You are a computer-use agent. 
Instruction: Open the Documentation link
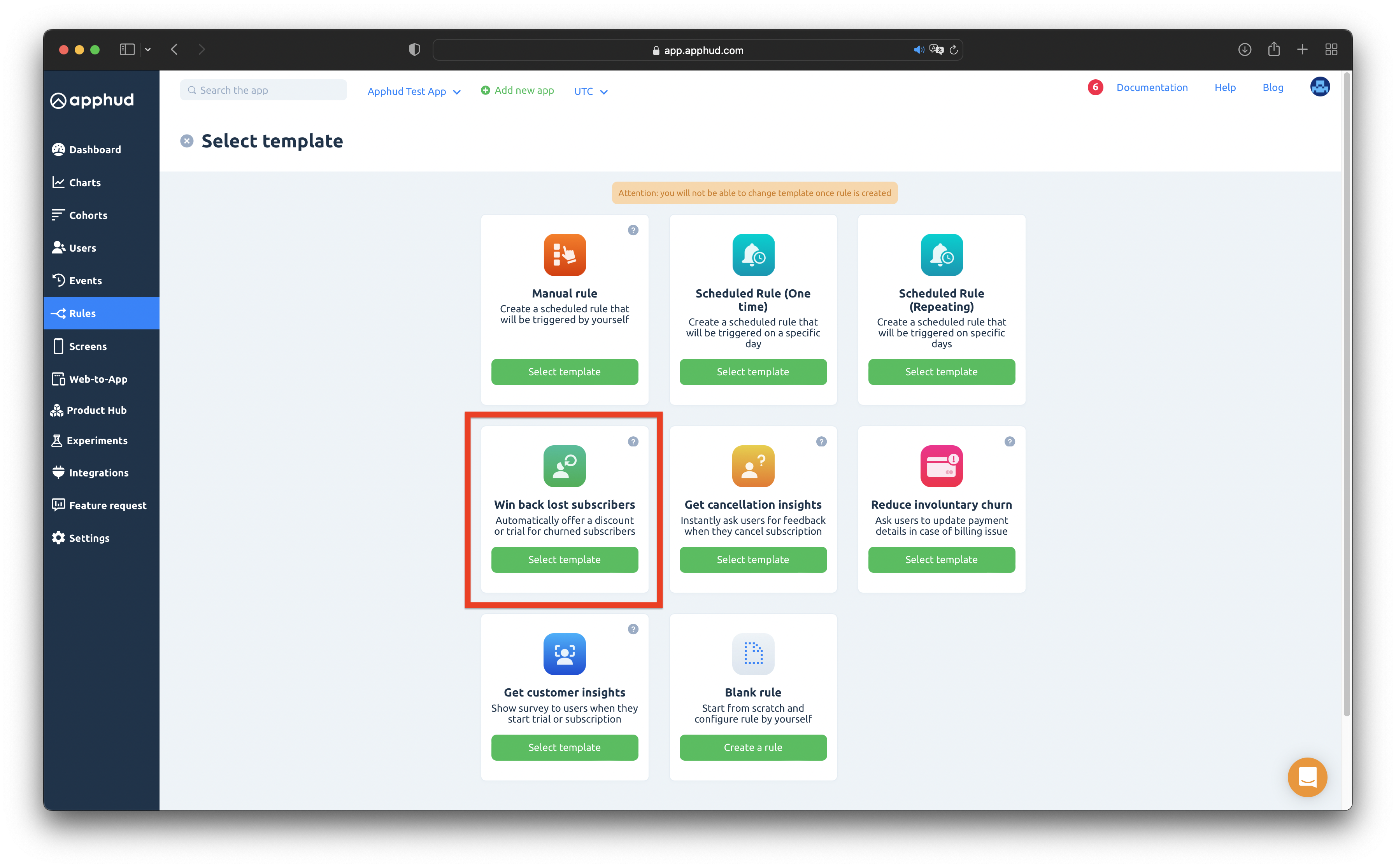point(1151,87)
